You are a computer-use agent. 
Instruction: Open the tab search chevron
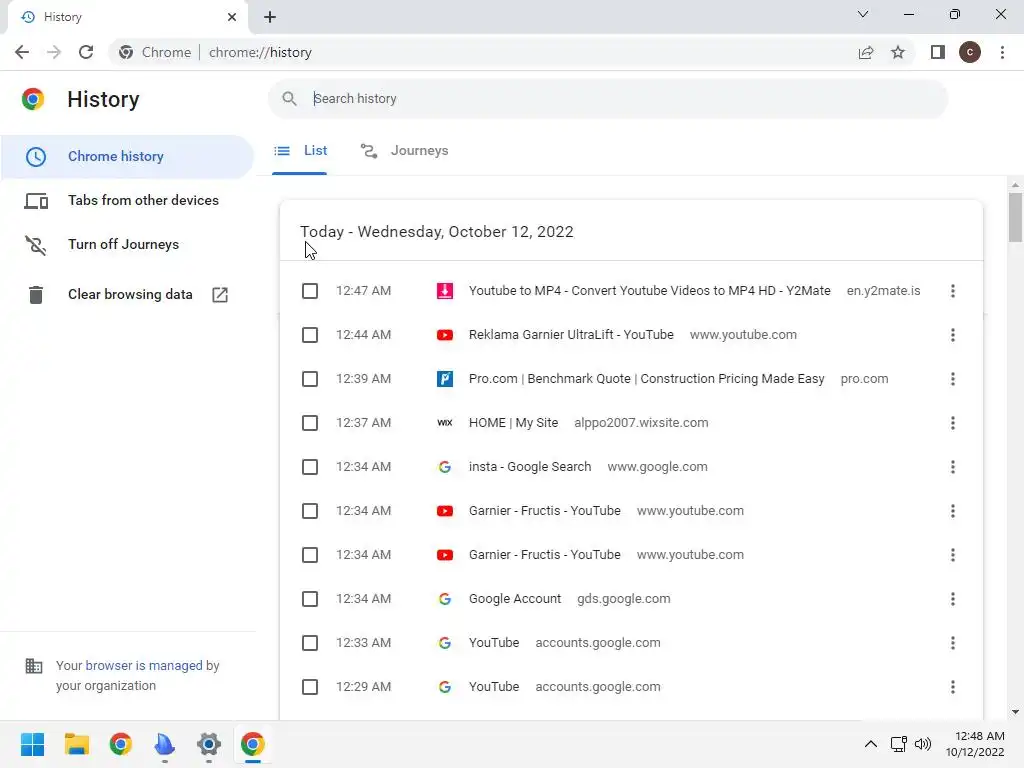(863, 14)
